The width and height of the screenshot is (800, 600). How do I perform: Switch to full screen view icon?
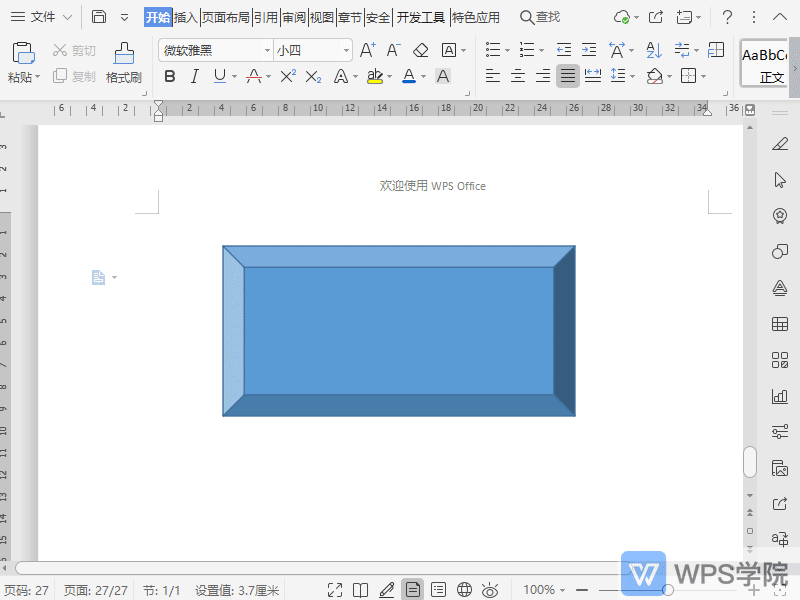click(336, 589)
